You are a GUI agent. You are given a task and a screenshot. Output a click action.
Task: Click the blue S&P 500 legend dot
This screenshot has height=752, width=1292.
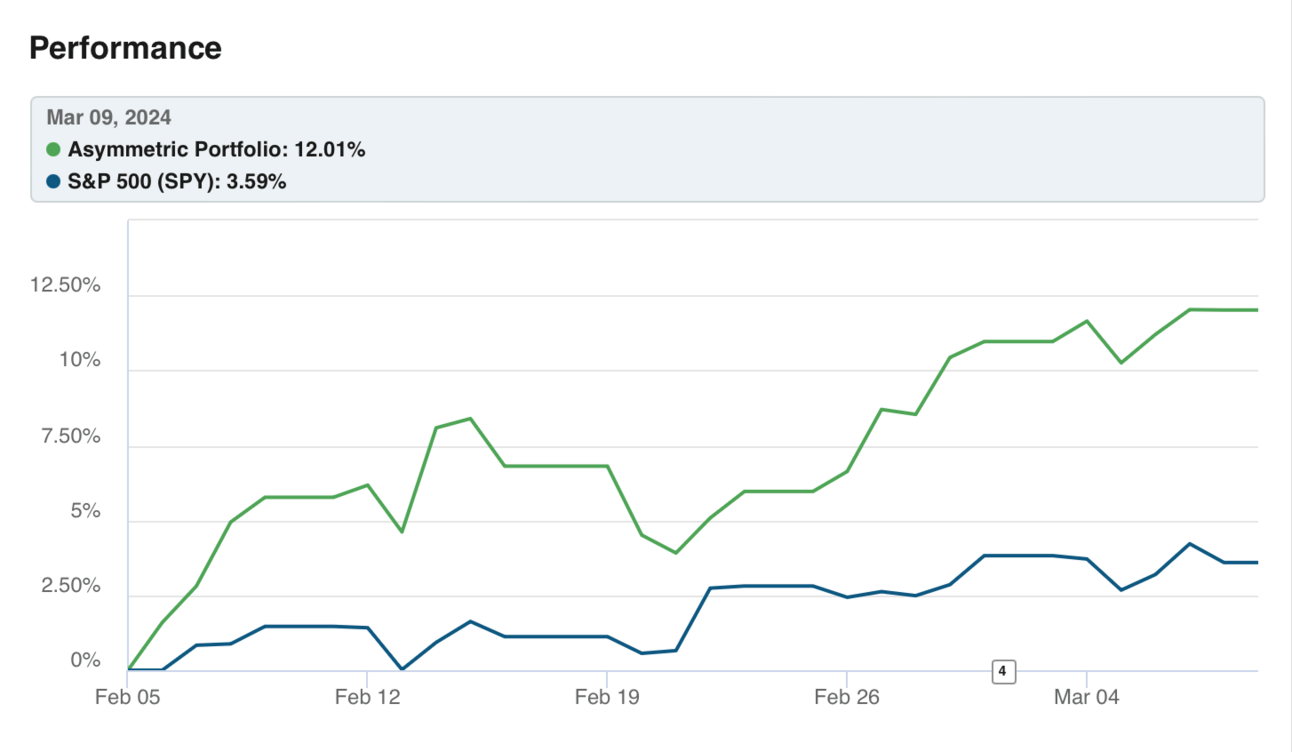pos(54,182)
